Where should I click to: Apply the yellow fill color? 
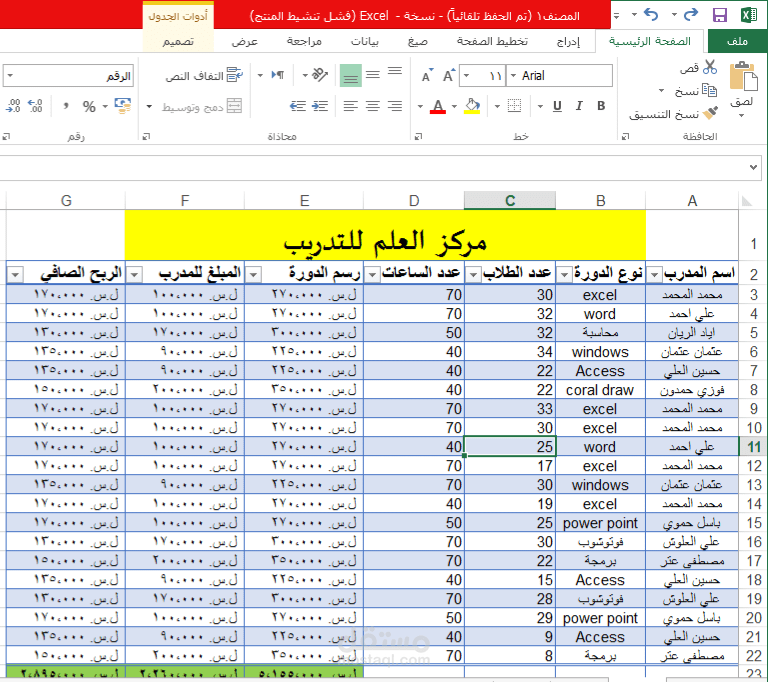click(472, 106)
